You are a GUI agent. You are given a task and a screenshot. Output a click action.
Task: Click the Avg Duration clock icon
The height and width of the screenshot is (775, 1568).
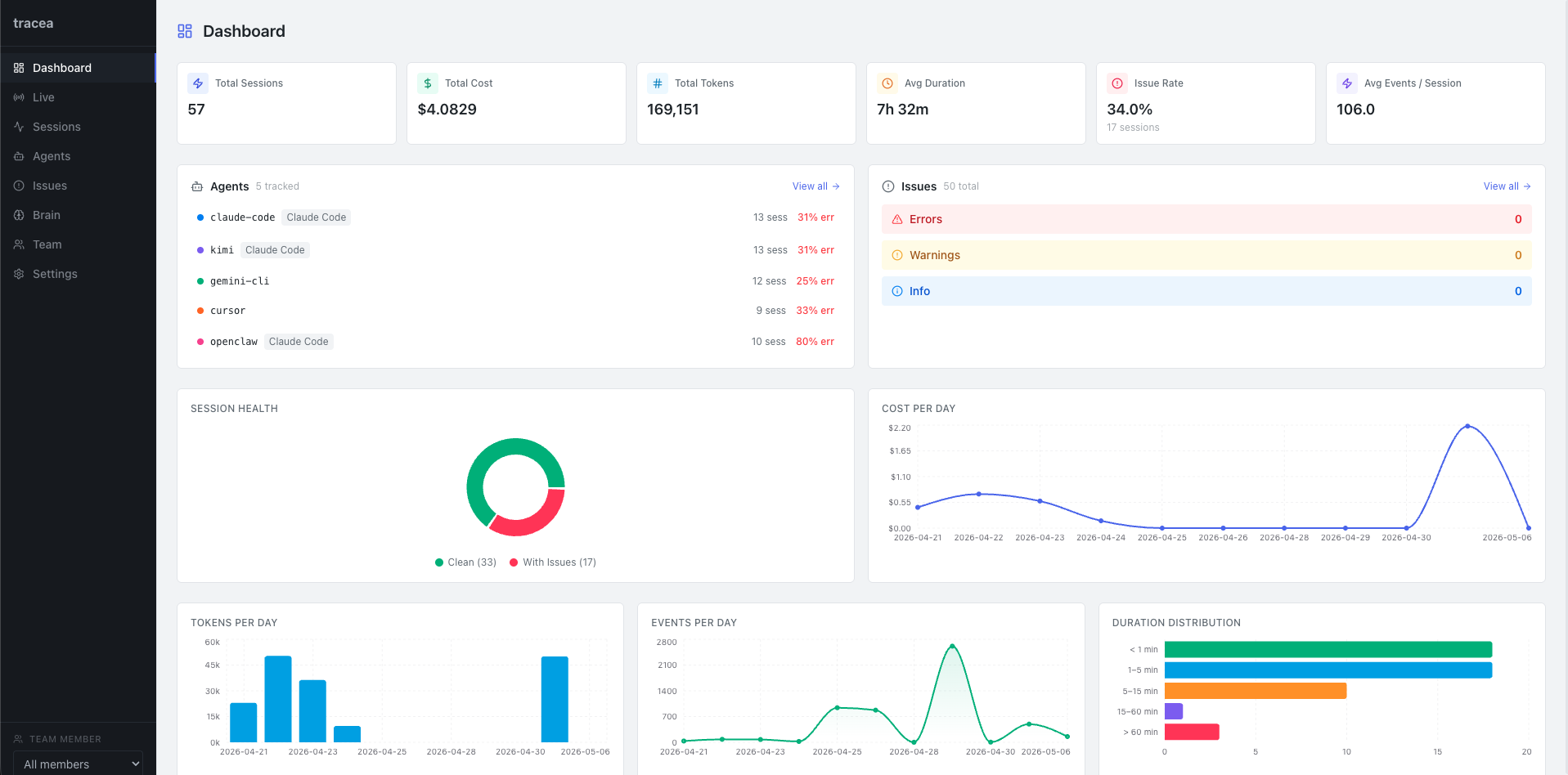pos(887,83)
